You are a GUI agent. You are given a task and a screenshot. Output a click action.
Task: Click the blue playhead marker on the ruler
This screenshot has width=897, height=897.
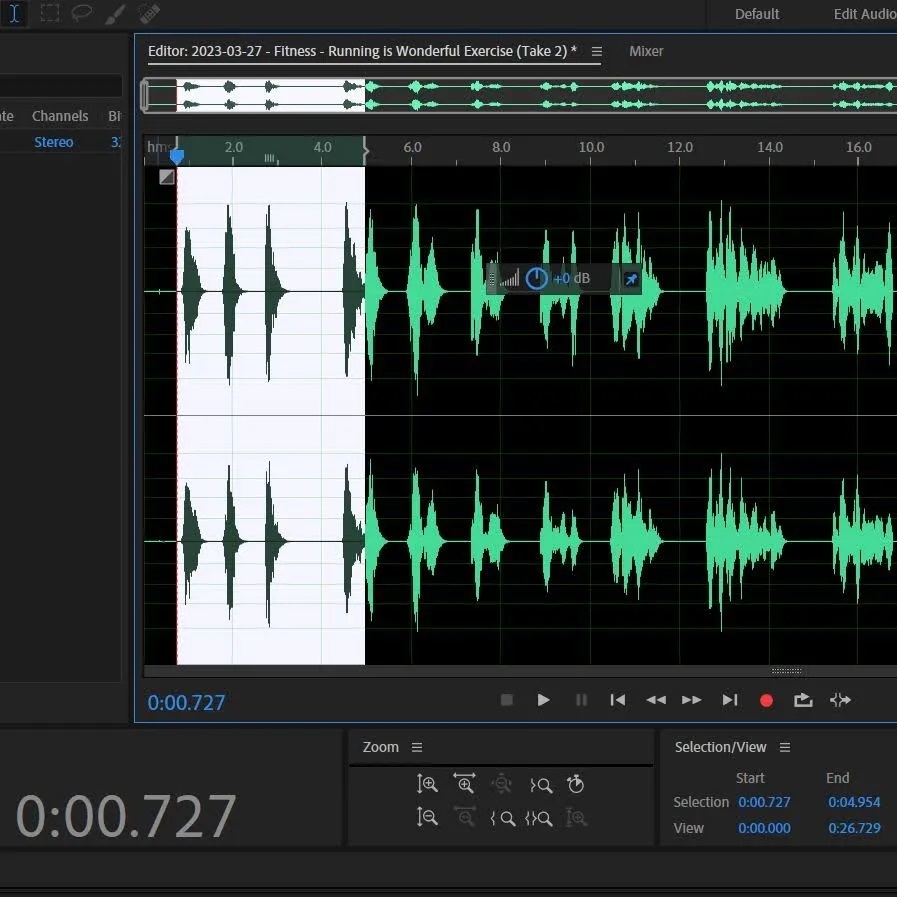177,156
